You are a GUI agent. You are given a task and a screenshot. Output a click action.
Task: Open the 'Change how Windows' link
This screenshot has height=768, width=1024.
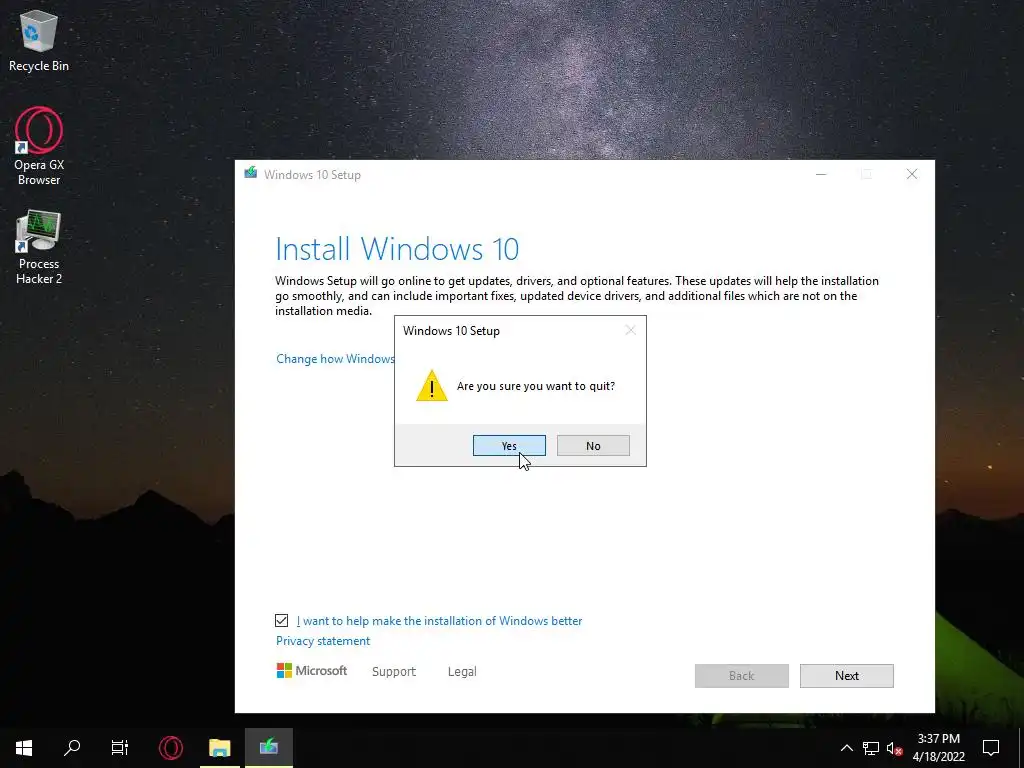point(335,359)
